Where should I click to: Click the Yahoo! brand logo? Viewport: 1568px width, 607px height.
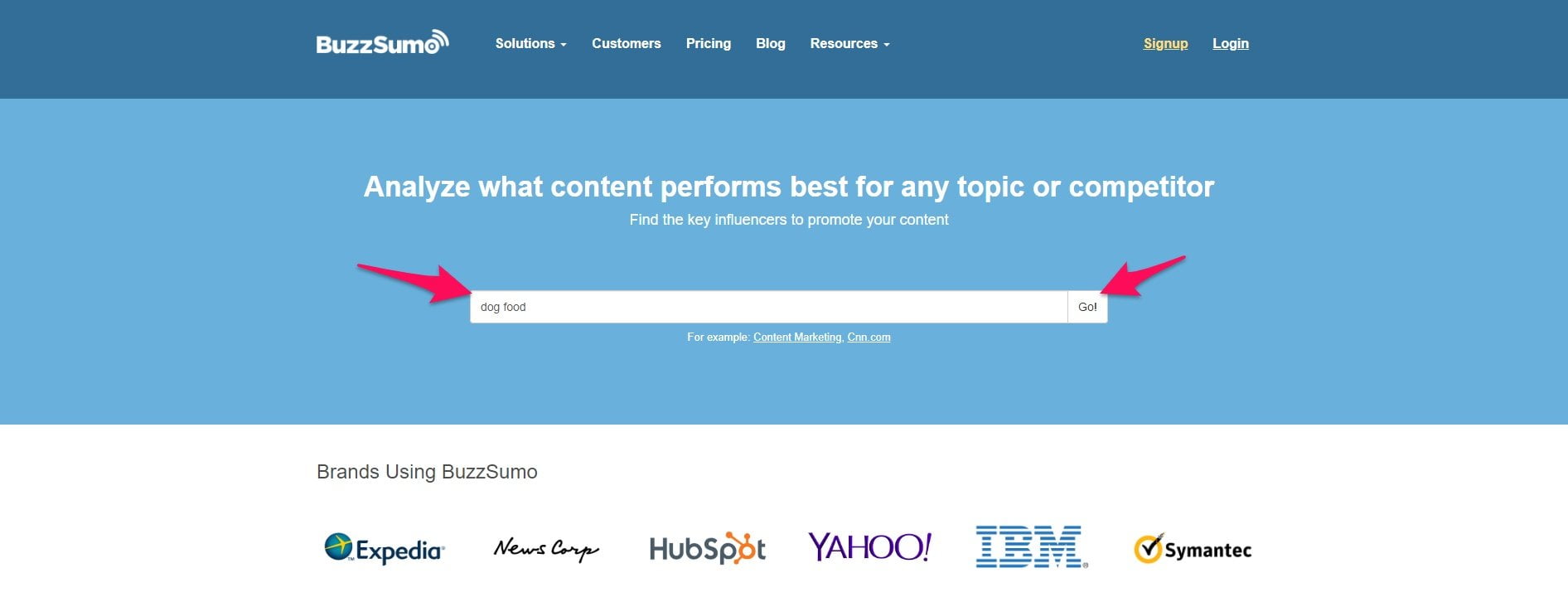pyautogui.click(x=869, y=546)
